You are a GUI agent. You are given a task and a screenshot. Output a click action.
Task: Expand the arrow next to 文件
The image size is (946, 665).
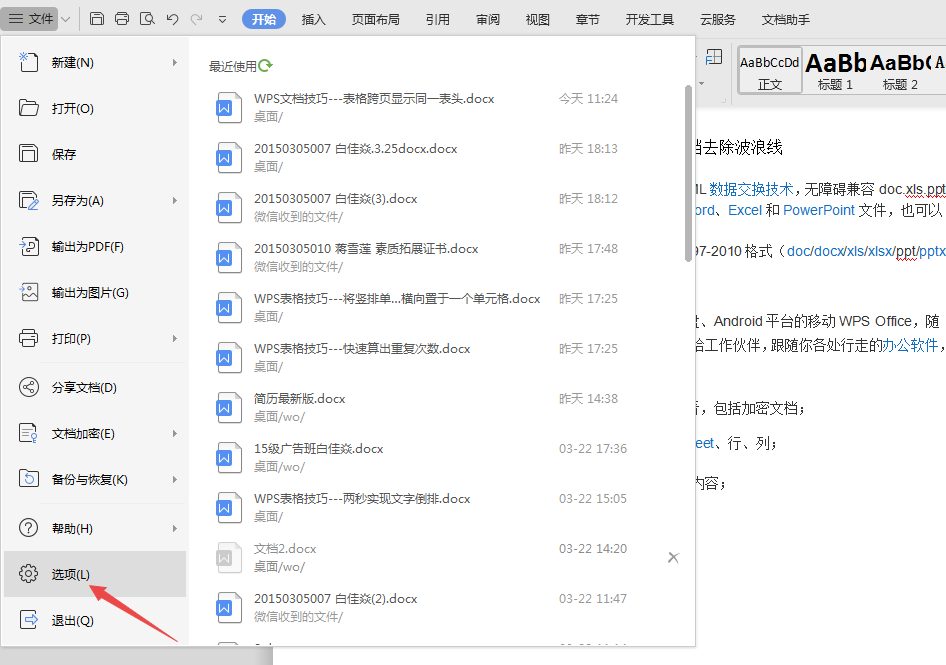pyautogui.click(x=66, y=19)
